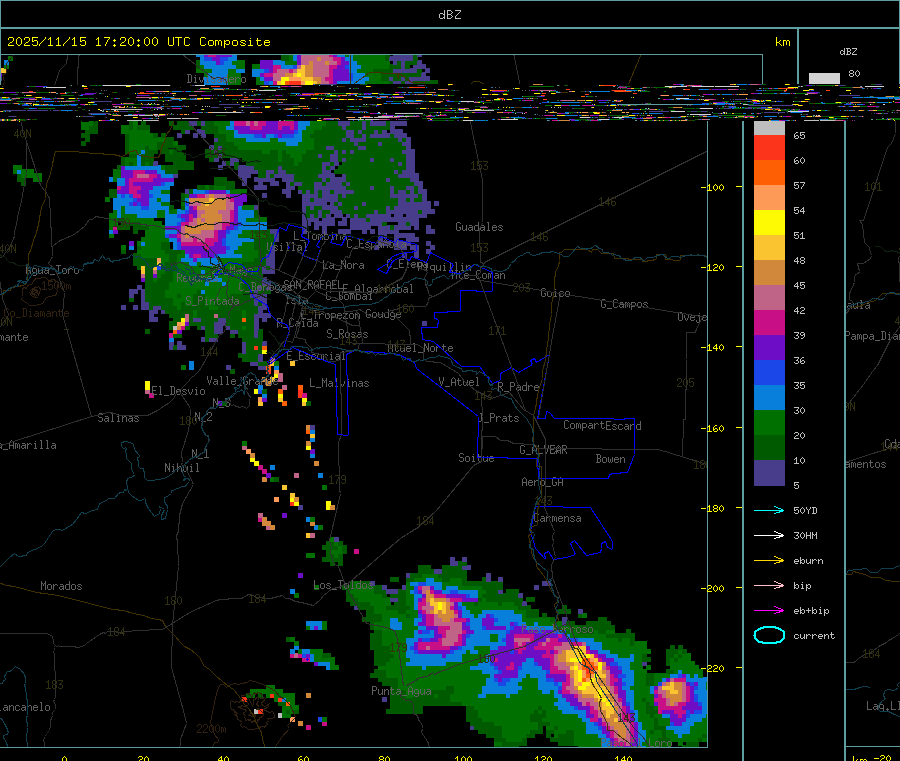Select the orange eburn arrow icon
900x761 pixels.
(768, 560)
